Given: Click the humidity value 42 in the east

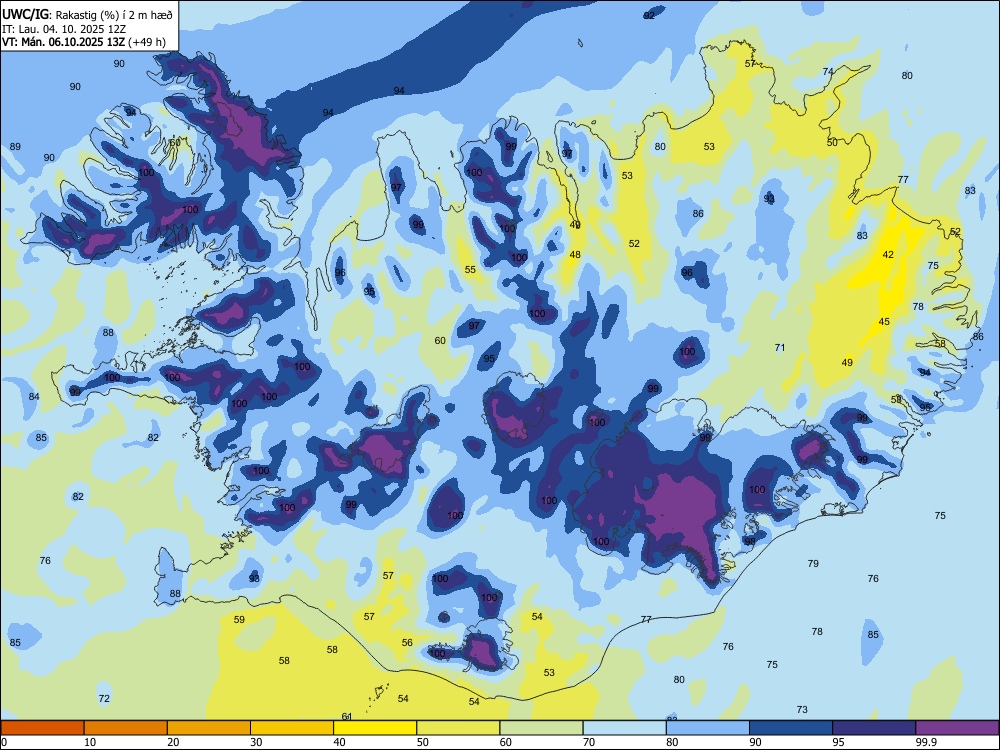Looking at the screenshot, I should tap(888, 254).
